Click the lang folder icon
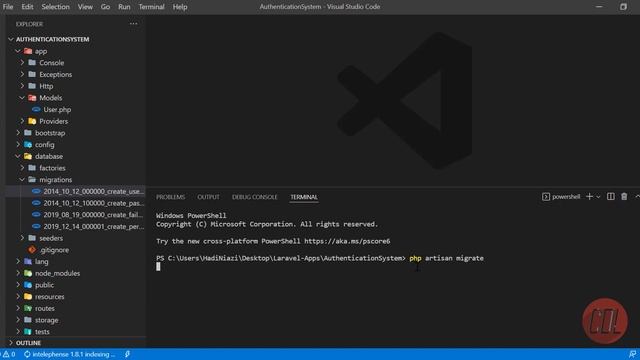This screenshot has width=640, height=360. 28,261
